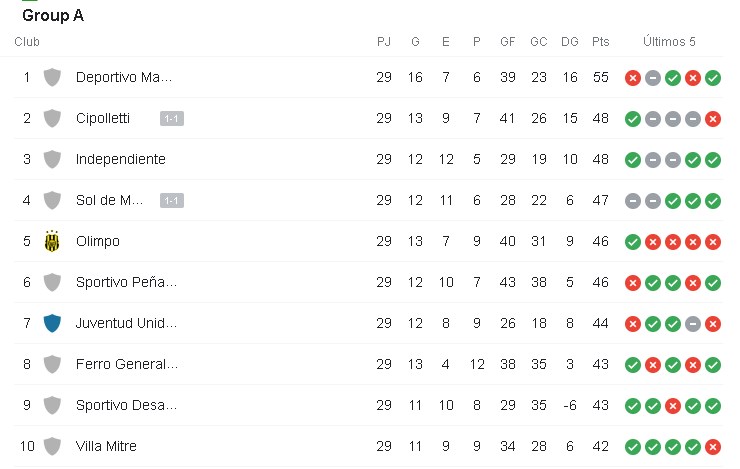Image resolution: width=740 pixels, height=469 pixels.
Task: Click Deportivo Madryn's grey shield crest
Action: (x=53, y=77)
